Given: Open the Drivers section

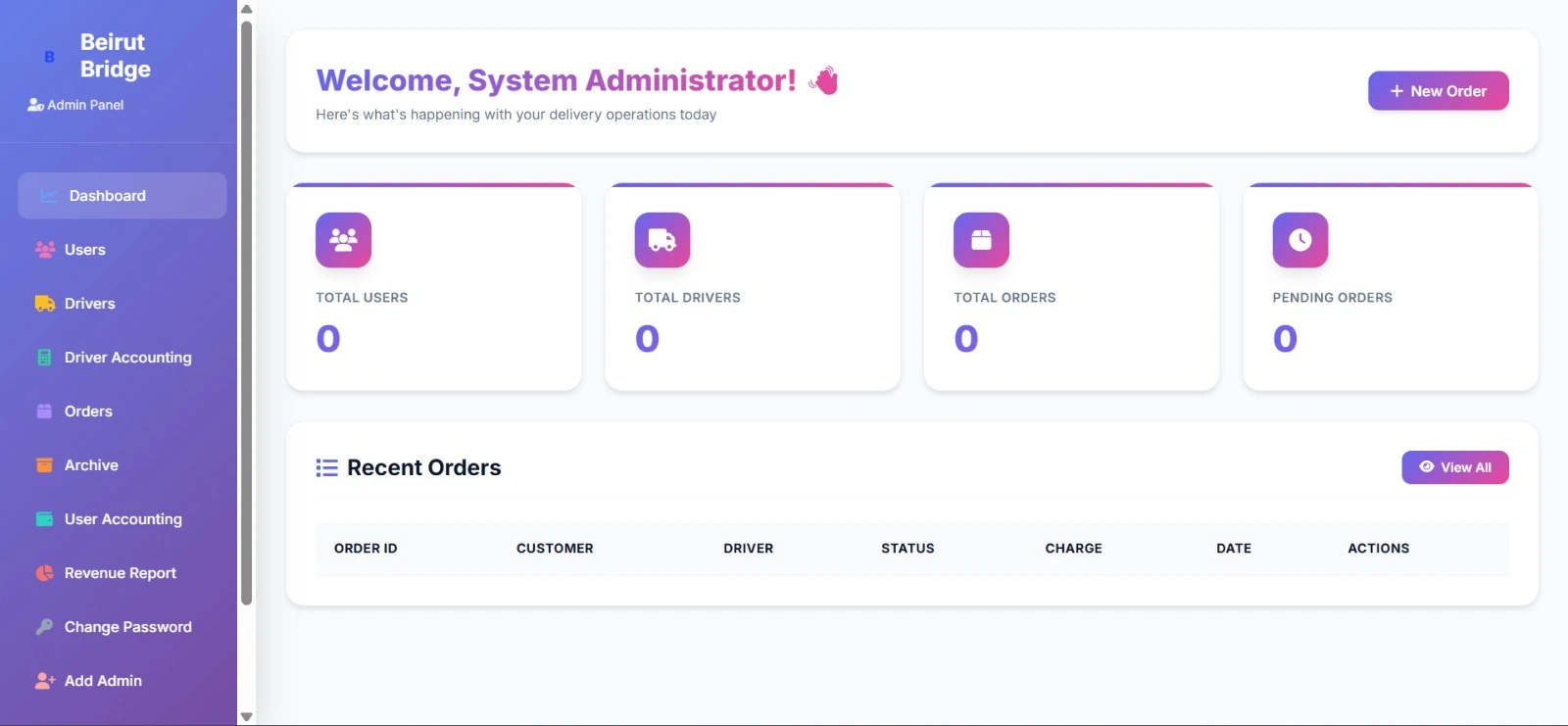Looking at the screenshot, I should coord(122,304).
